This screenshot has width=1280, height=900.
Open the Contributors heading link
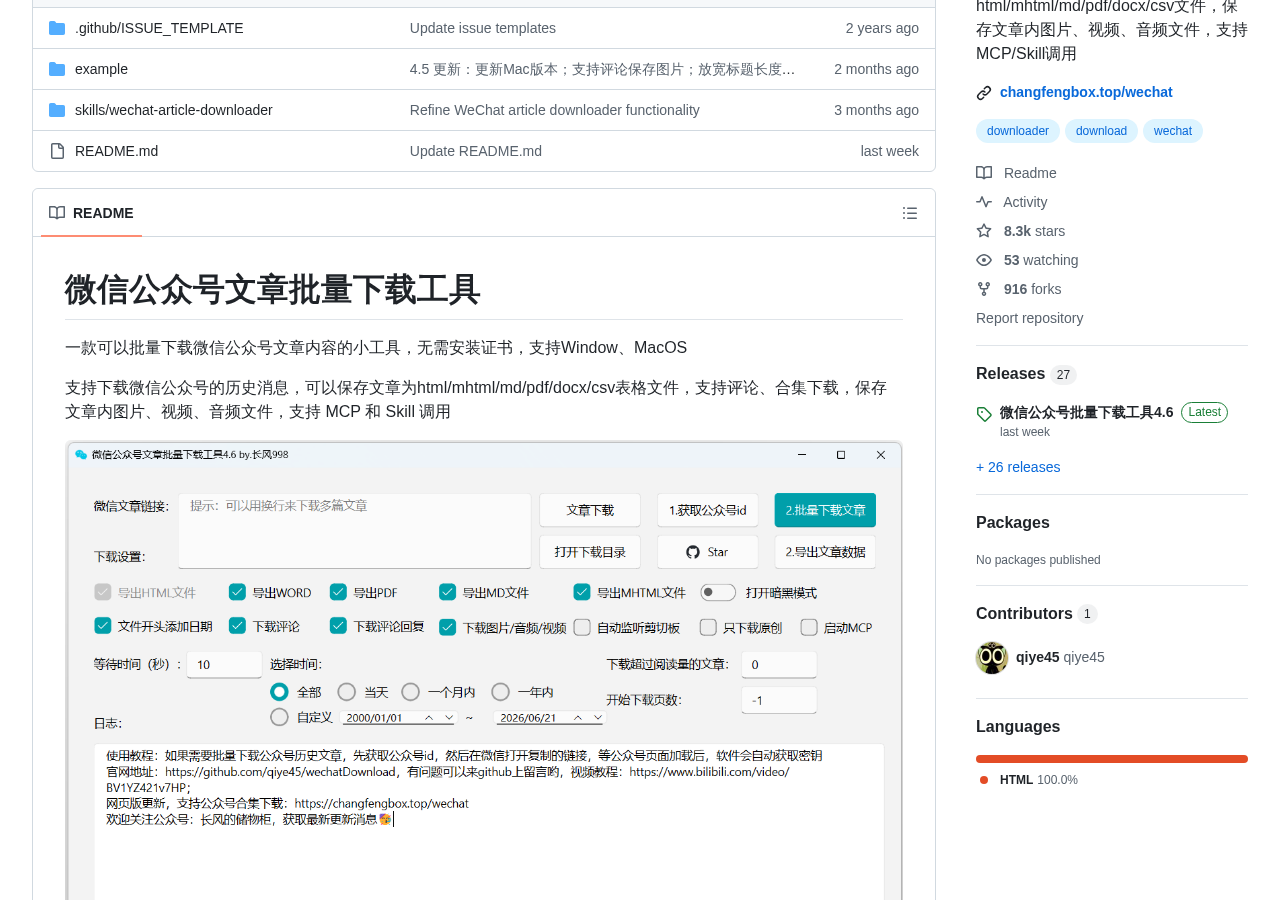[x=1024, y=614]
